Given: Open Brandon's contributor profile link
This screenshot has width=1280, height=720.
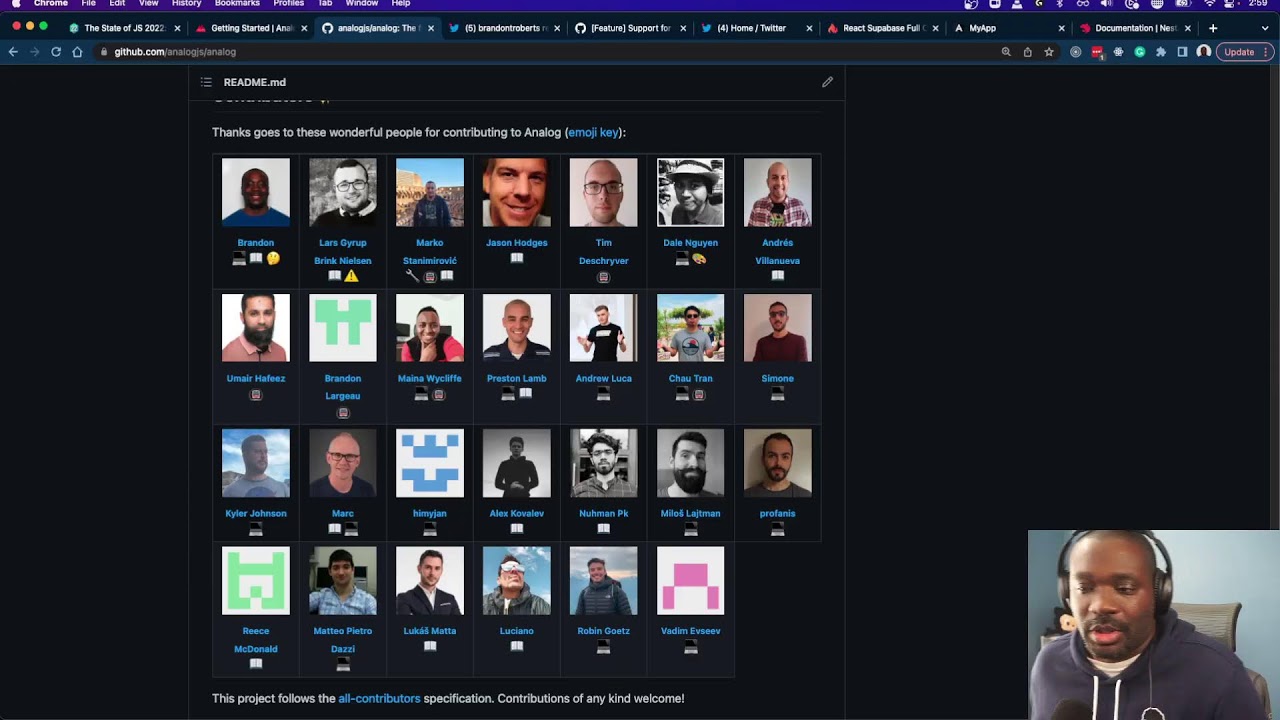Looking at the screenshot, I should 256,243.
